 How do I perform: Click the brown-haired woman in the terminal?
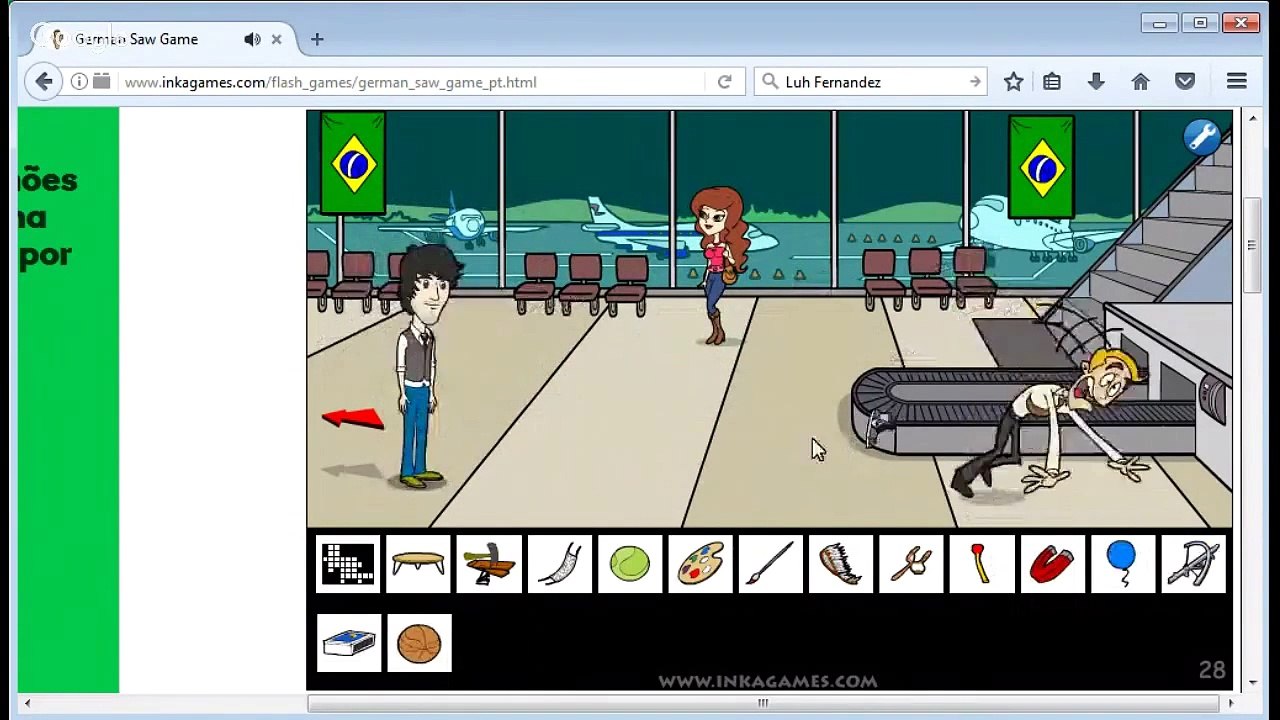coord(720,264)
